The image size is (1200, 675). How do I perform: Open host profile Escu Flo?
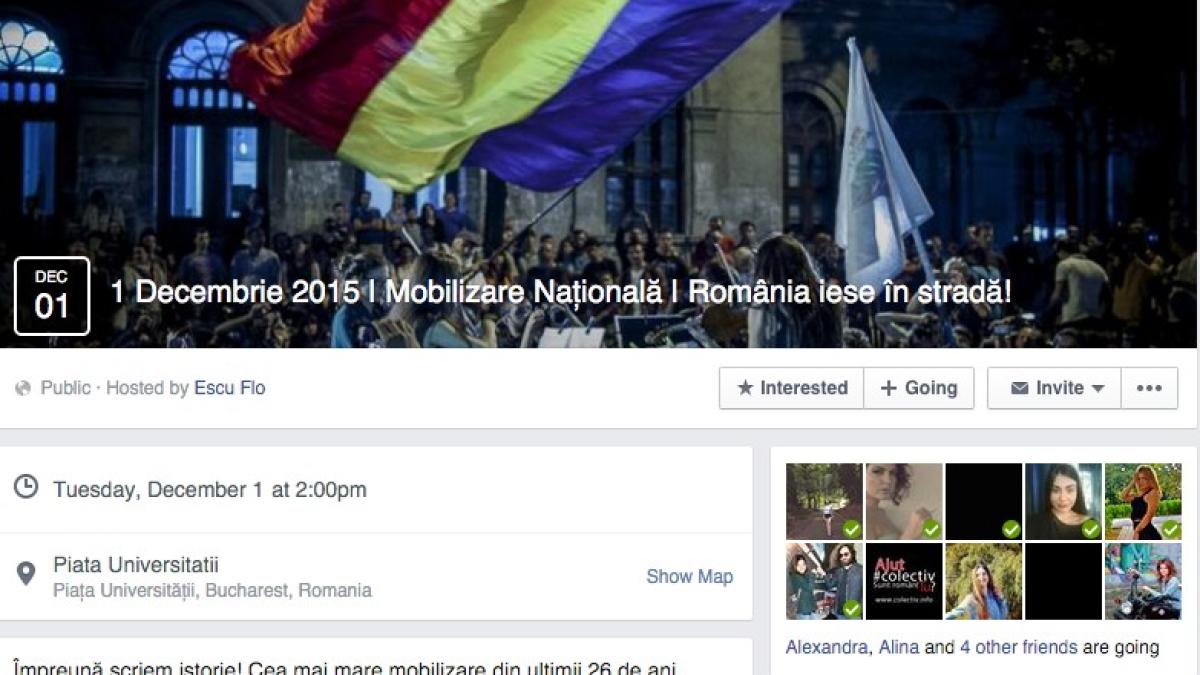point(229,388)
